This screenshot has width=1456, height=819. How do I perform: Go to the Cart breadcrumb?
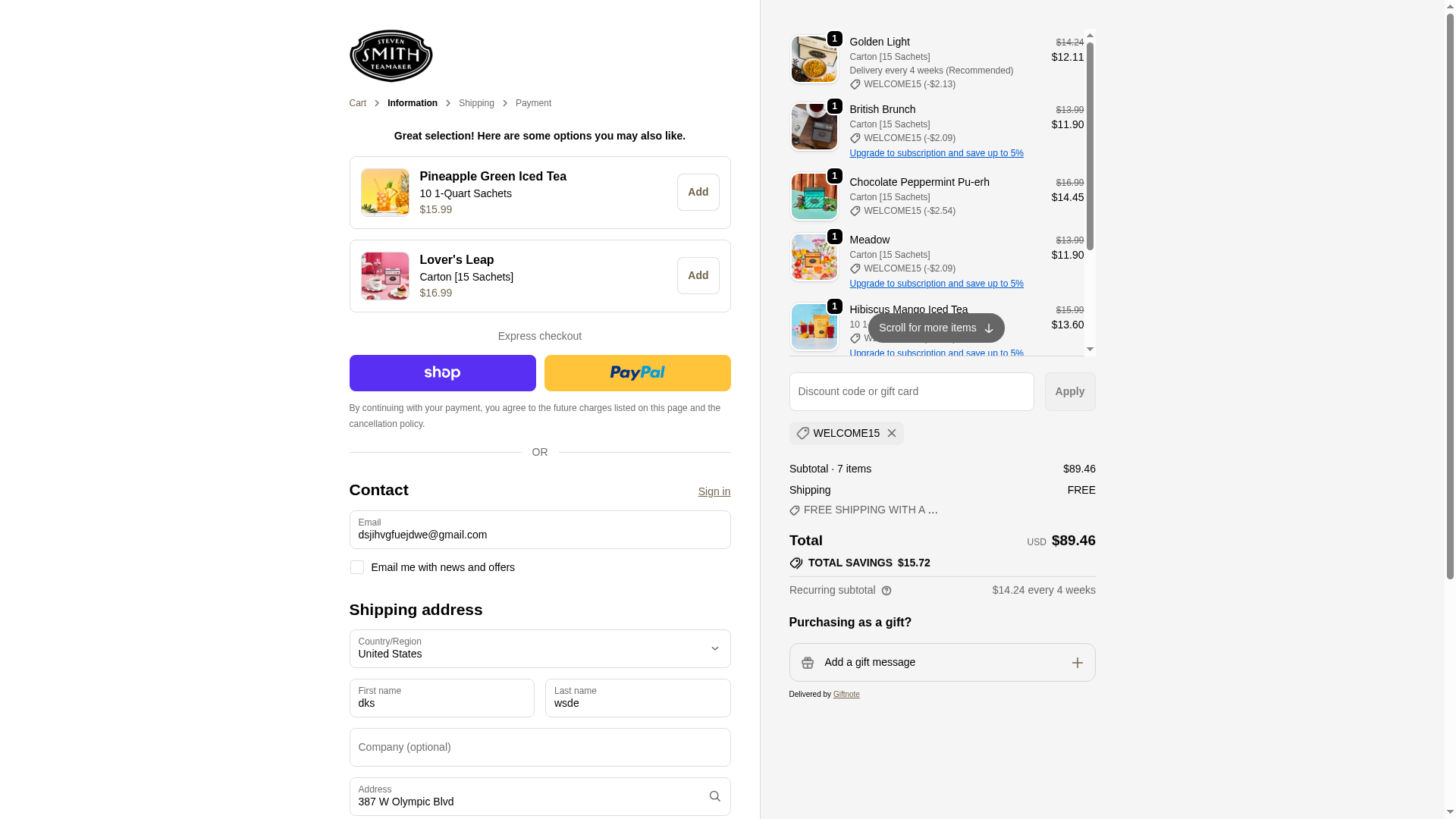tap(357, 103)
